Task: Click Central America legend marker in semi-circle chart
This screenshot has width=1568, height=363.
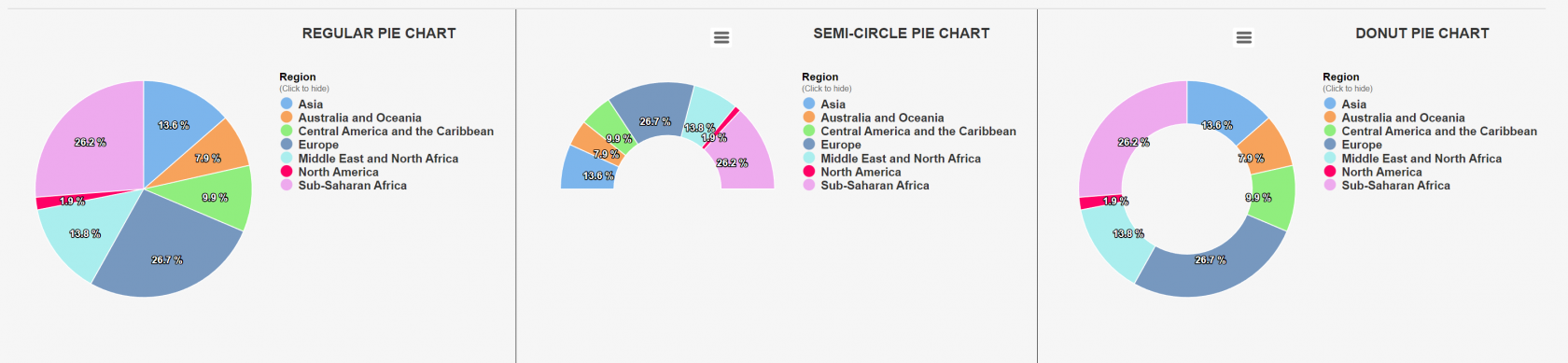Action: coord(808,132)
